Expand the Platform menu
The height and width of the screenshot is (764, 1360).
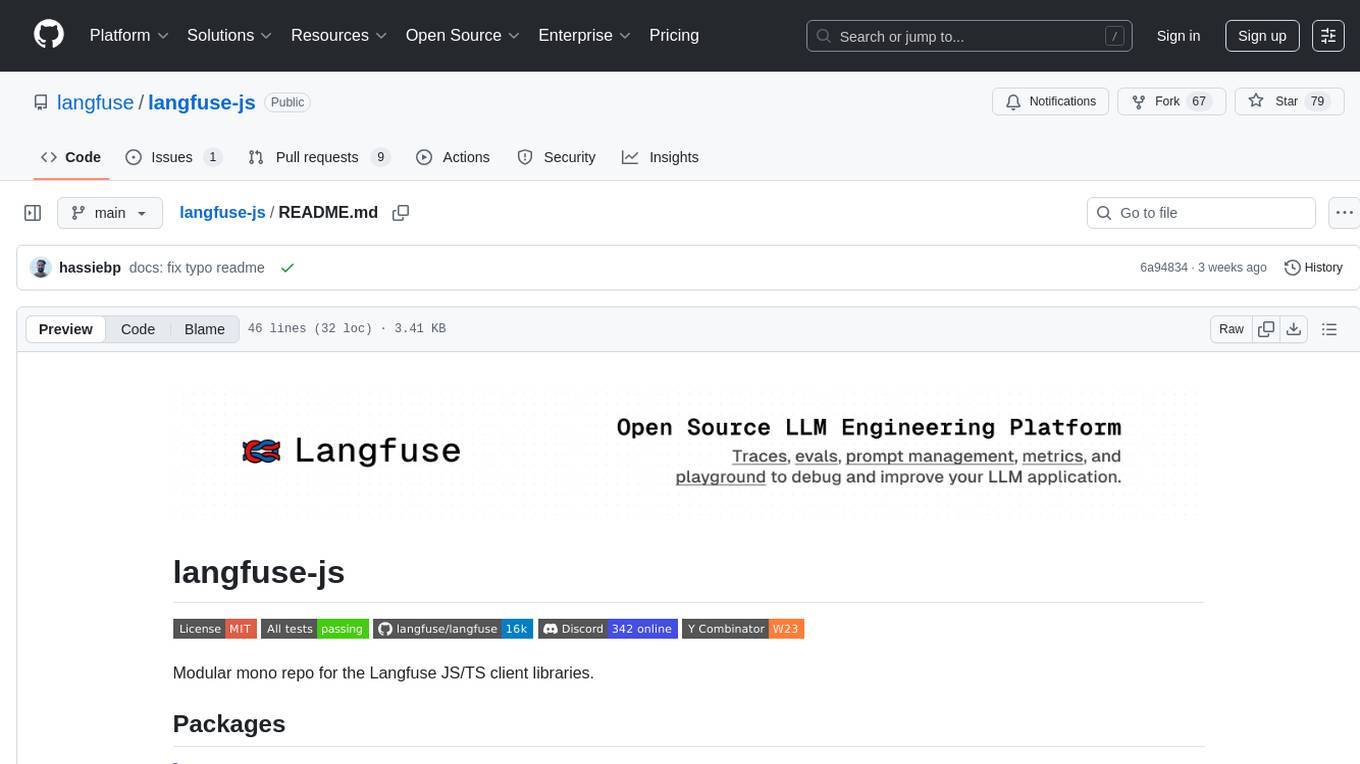click(x=129, y=35)
